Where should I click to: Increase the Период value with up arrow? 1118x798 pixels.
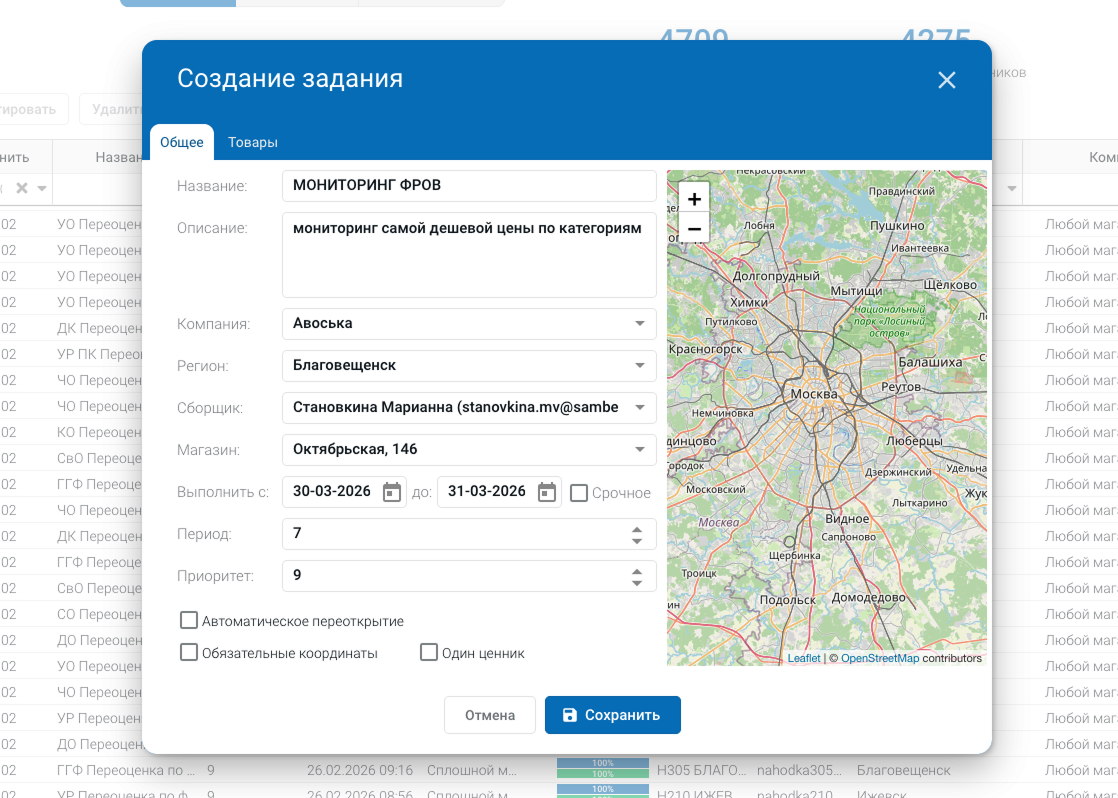pos(637,528)
